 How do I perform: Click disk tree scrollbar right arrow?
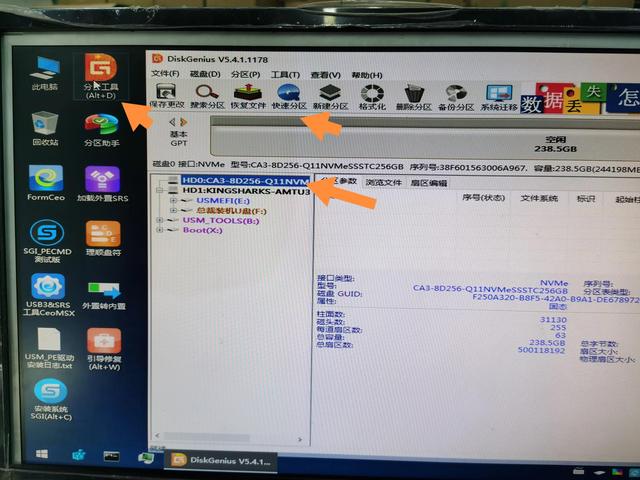click(x=300, y=440)
